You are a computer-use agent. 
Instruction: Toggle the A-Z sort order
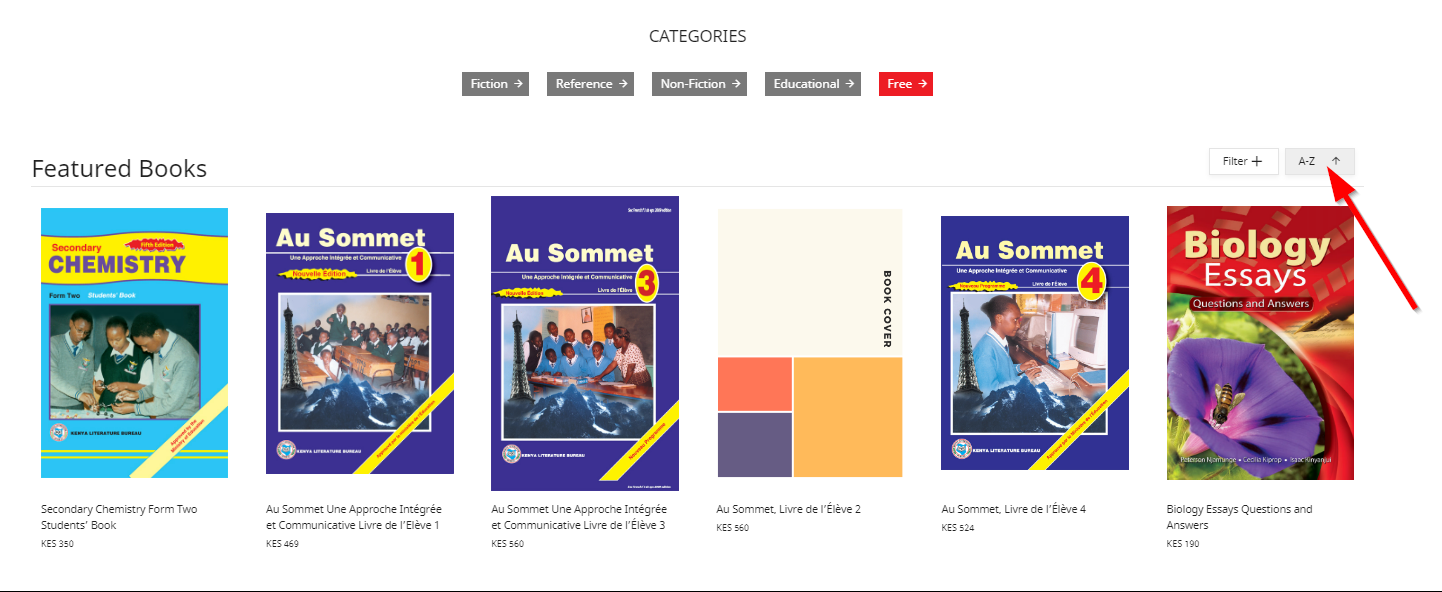(x=1319, y=161)
